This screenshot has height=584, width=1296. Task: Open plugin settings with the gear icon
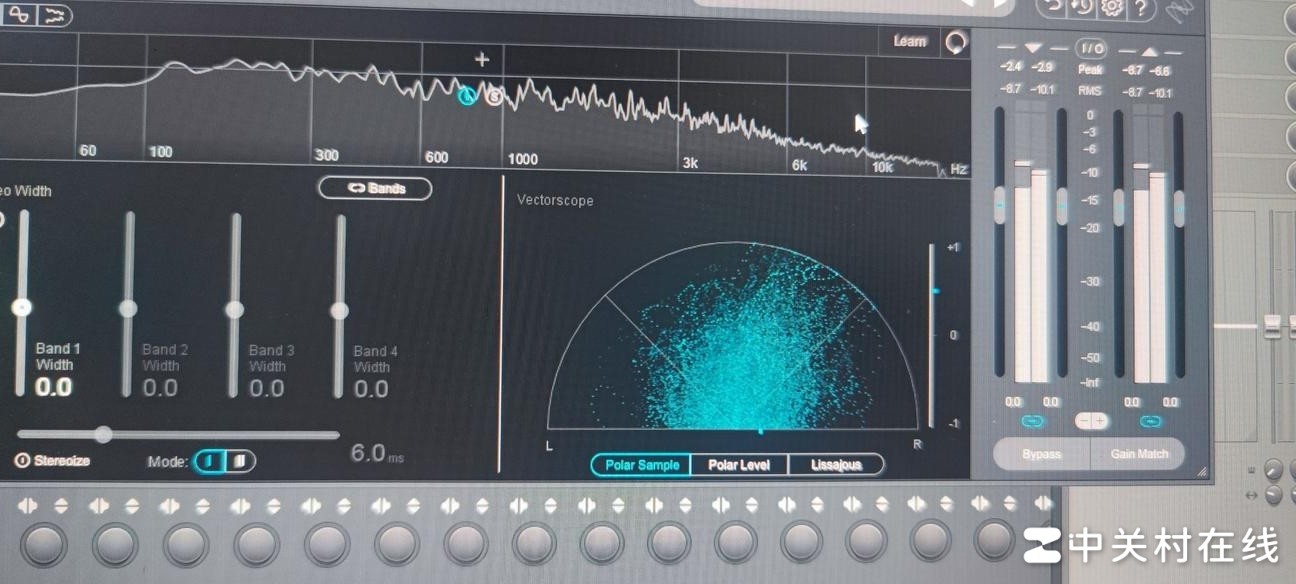click(x=1111, y=7)
